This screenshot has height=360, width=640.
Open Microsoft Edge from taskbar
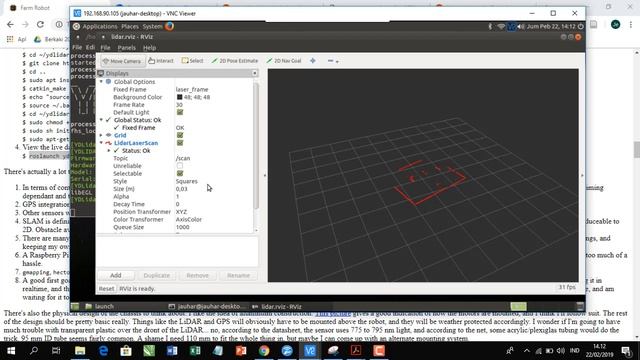pyautogui.click(x=103, y=351)
